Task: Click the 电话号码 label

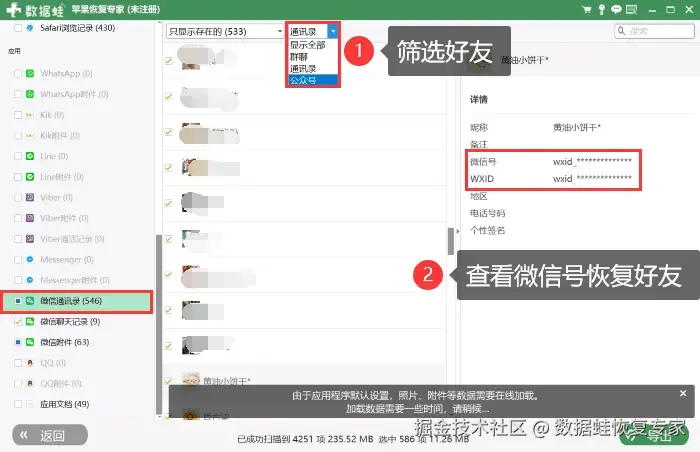Action: click(x=488, y=213)
